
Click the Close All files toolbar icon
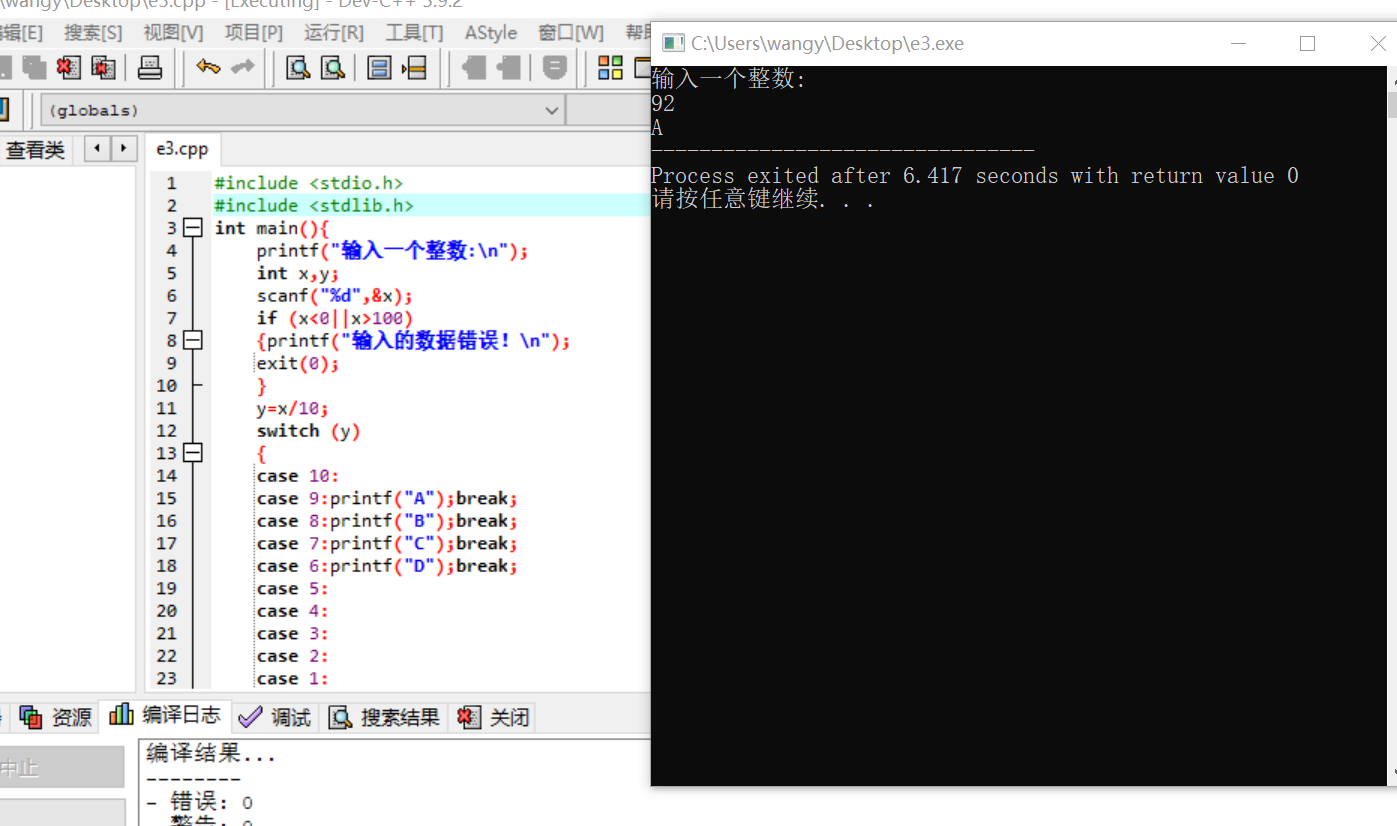pos(103,68)
